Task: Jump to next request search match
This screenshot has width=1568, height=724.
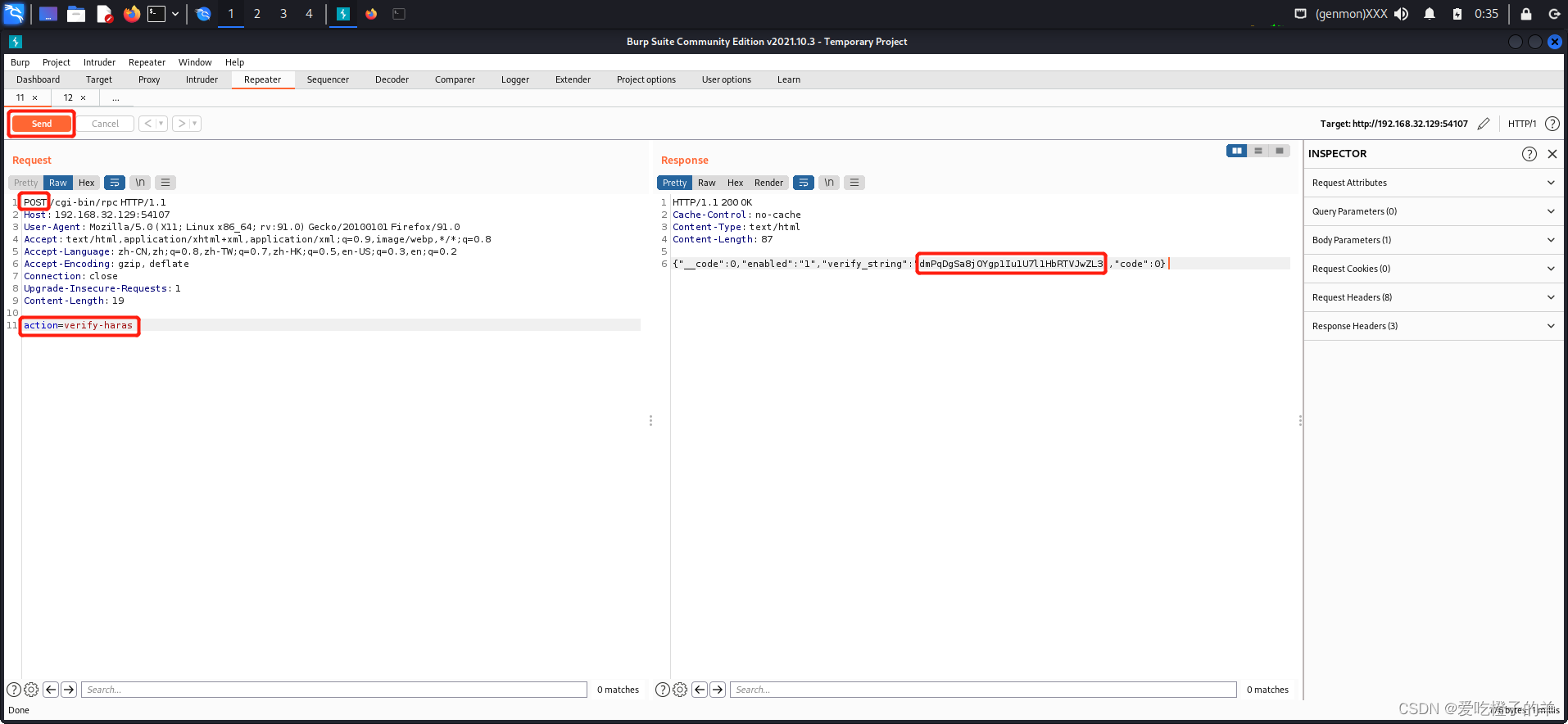Action: click(69, 690)
